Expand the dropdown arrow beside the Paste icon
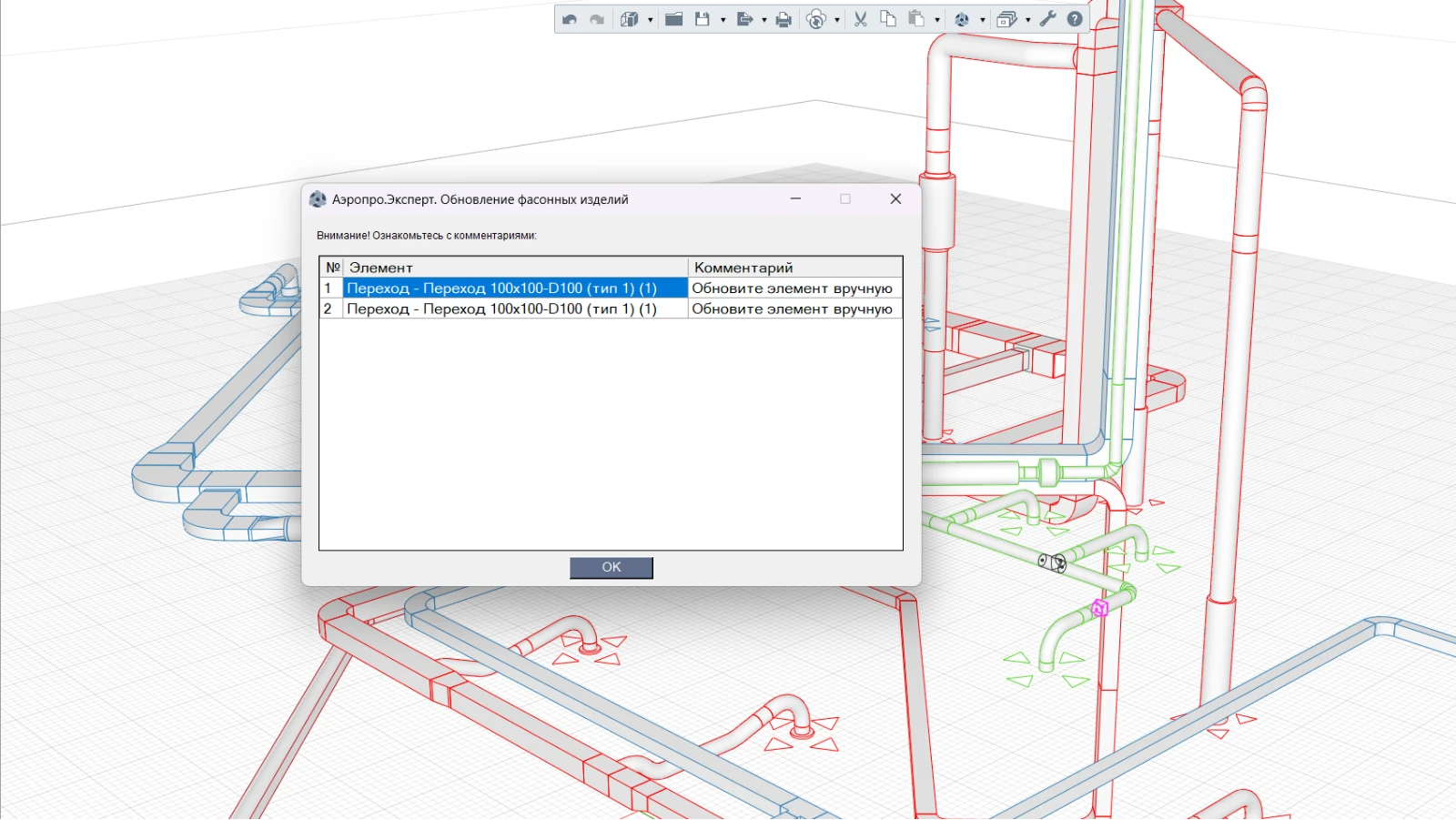Image resolution: width=1456 pixels, height=820 pixels. (937, 20)
